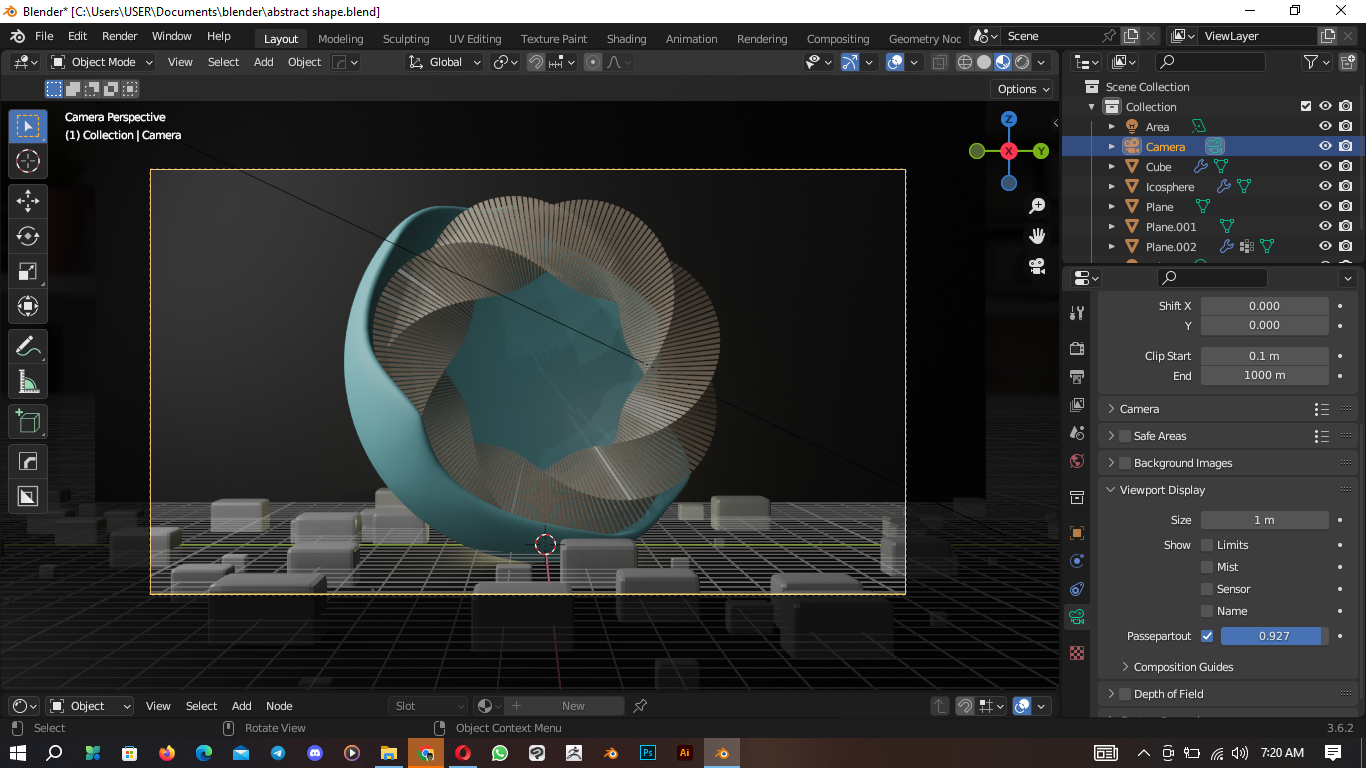Open the File menu
The height and width of the screenshot is (768, 1366).
44,36
